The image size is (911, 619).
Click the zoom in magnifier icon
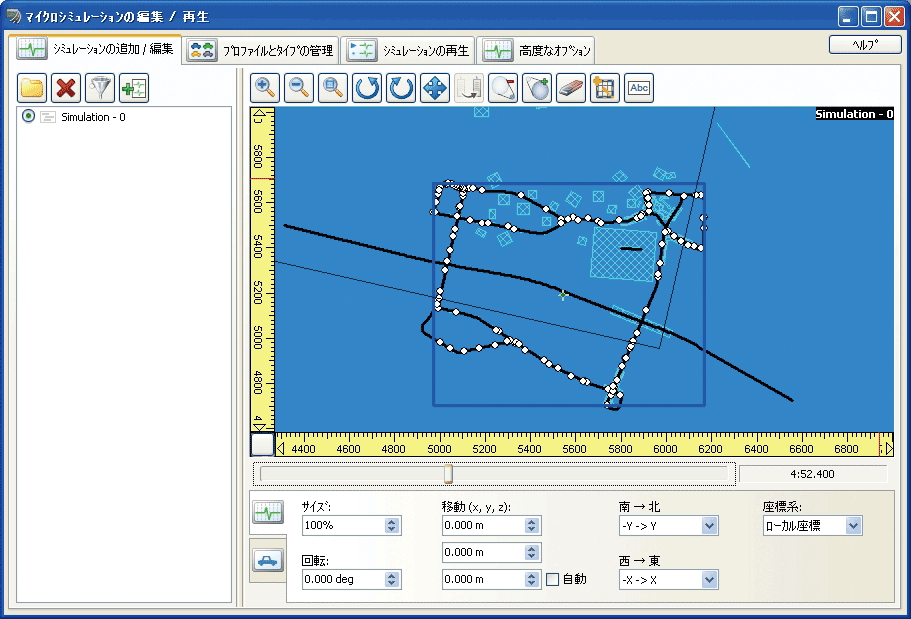coord(266,88)
